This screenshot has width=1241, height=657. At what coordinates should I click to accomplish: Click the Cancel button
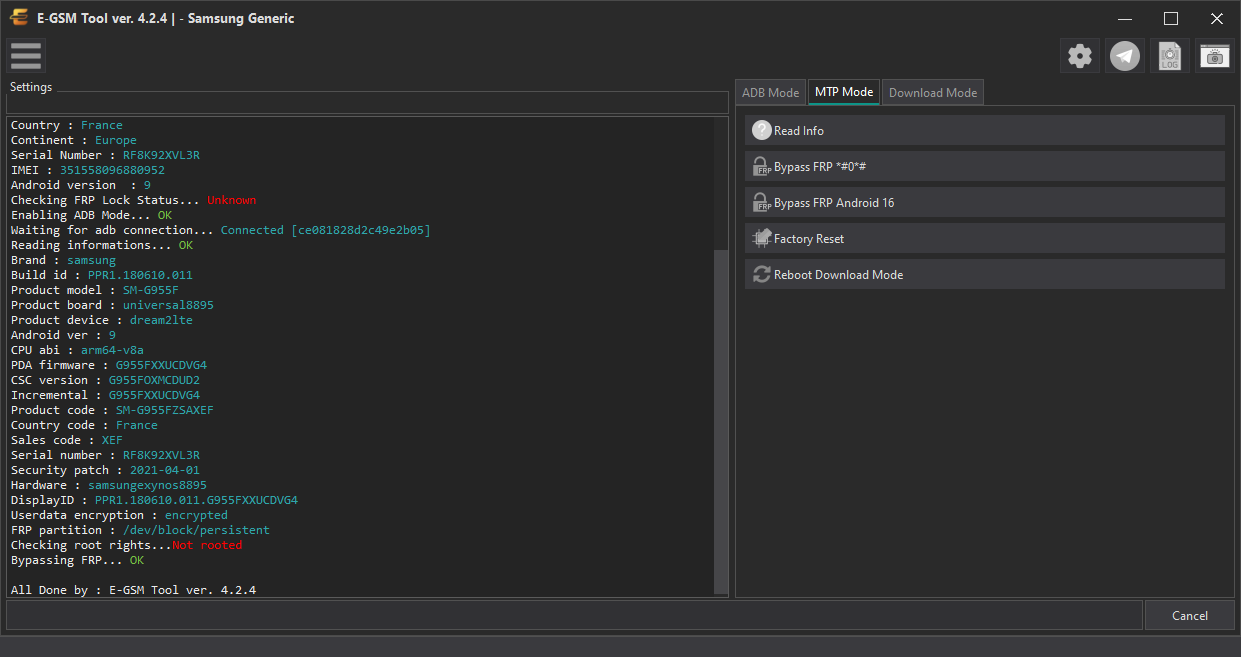(x=1189, y=615)
